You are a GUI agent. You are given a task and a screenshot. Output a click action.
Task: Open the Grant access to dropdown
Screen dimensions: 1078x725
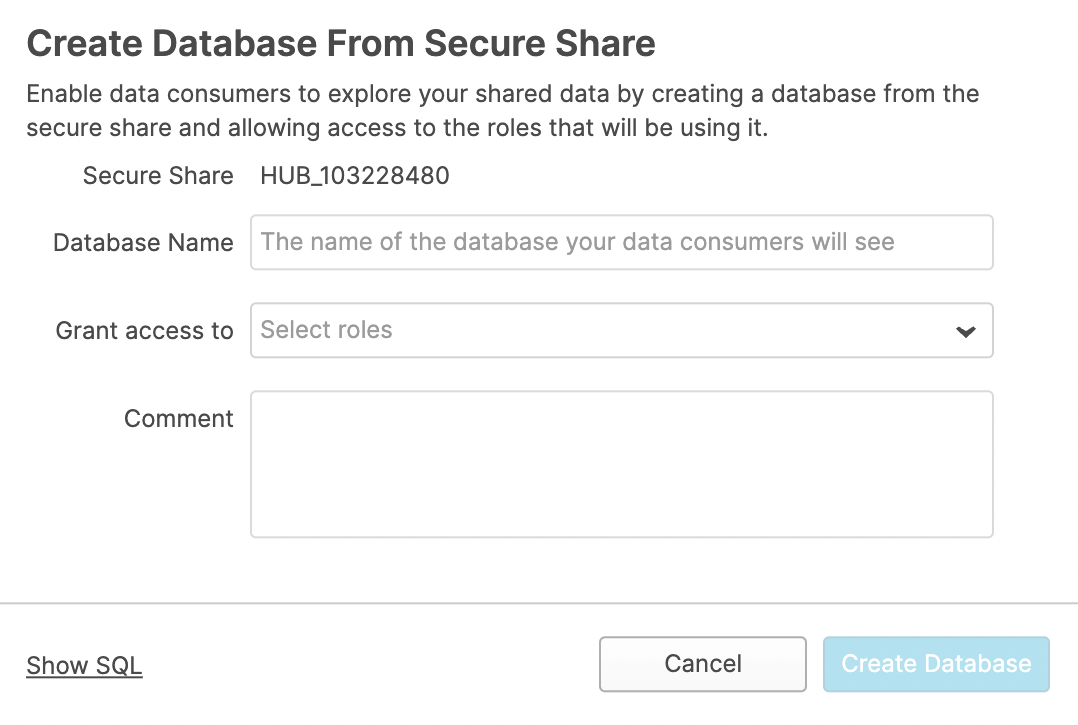tap(620, 330)
